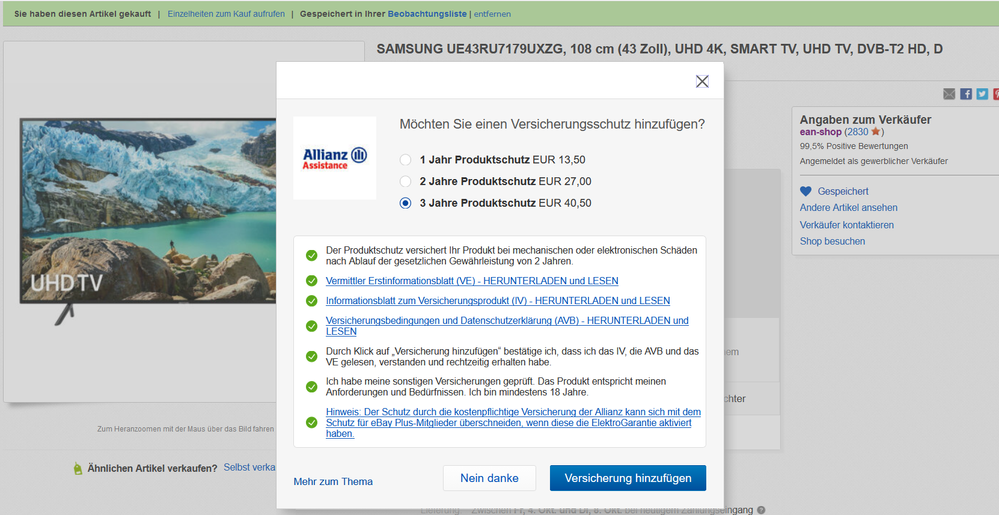Click the Pinterest share icon
Viewport: 999px width, 515px height.
coord(996,94)
